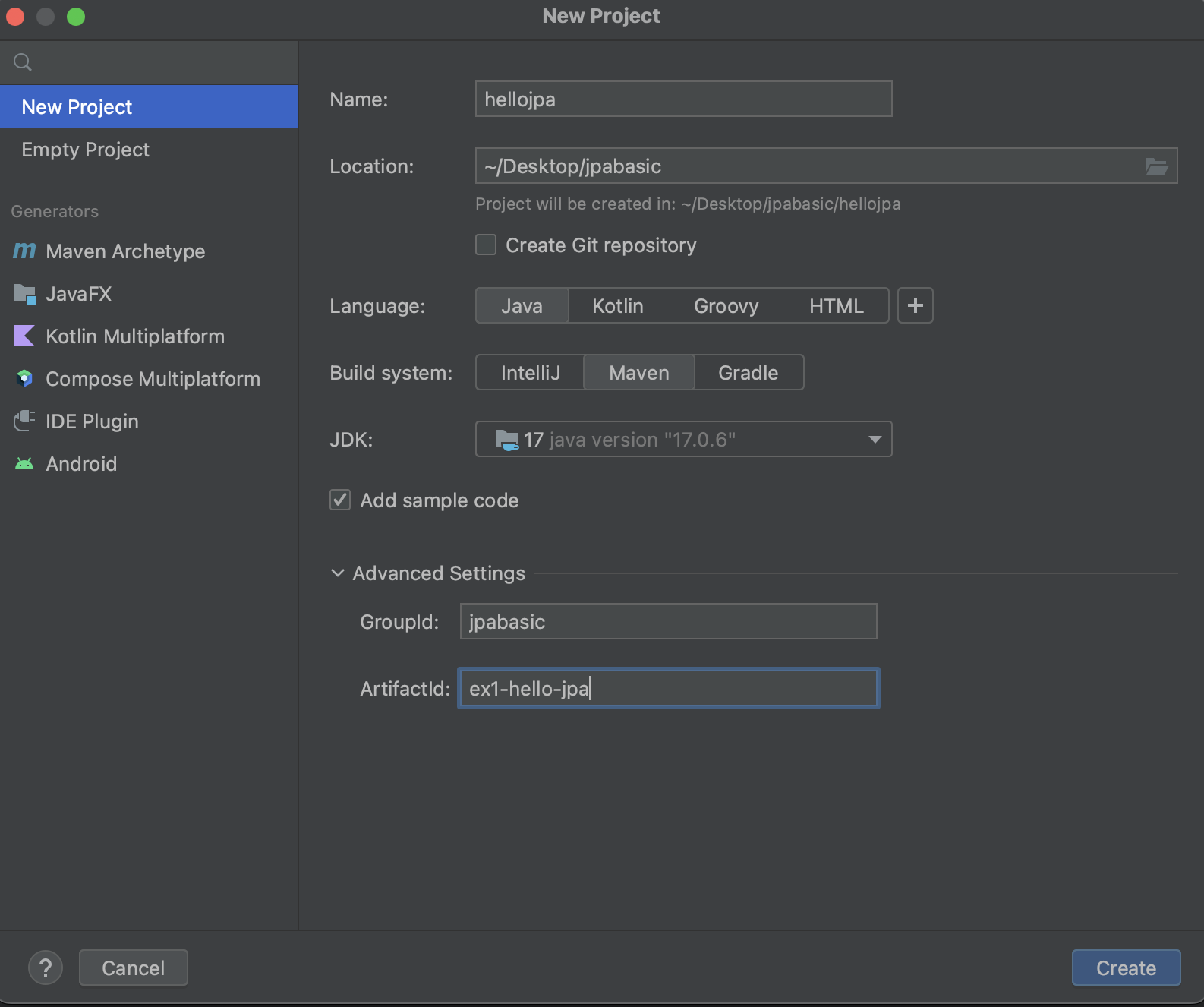Viewport: 1204px width, 1007px height.
Task: Click the "GroupId:" label
Action: (399, 622)
